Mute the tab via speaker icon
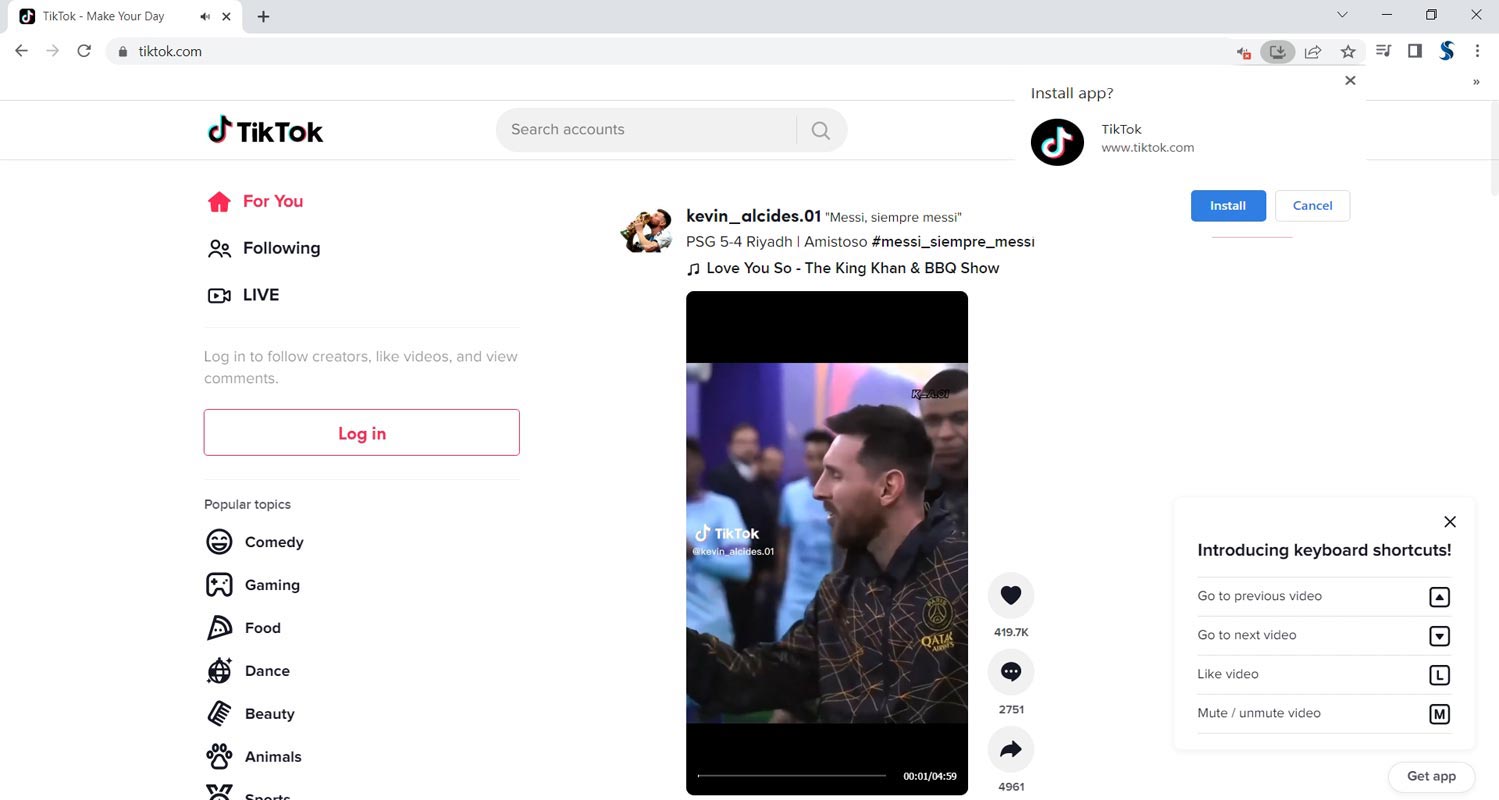 click(x=205, y=17)
